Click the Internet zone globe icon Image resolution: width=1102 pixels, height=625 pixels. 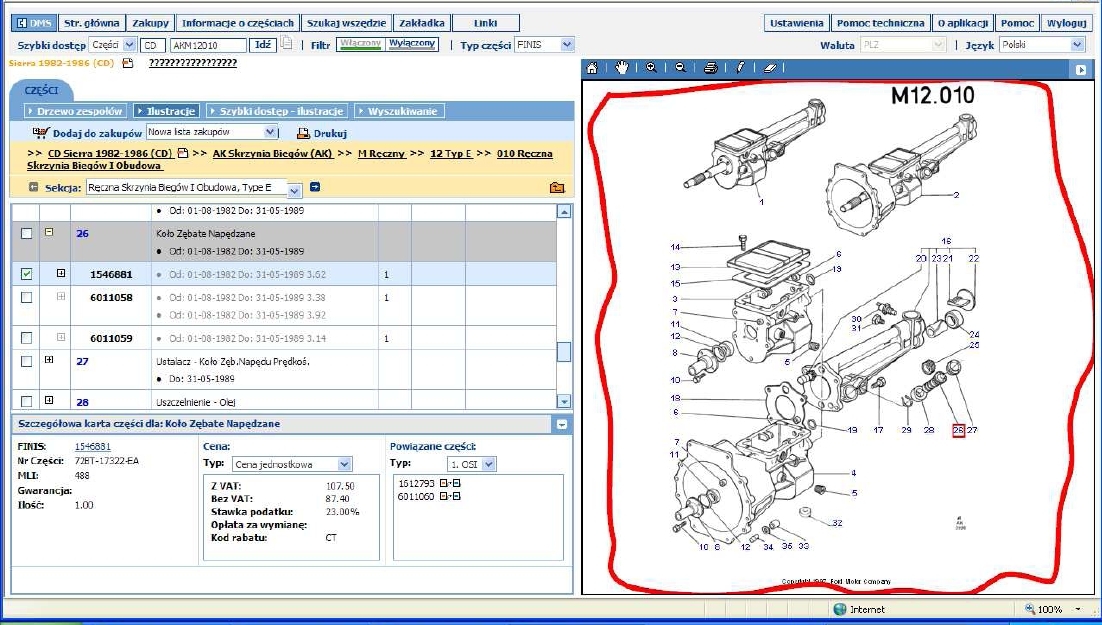[x=839, y=610]
